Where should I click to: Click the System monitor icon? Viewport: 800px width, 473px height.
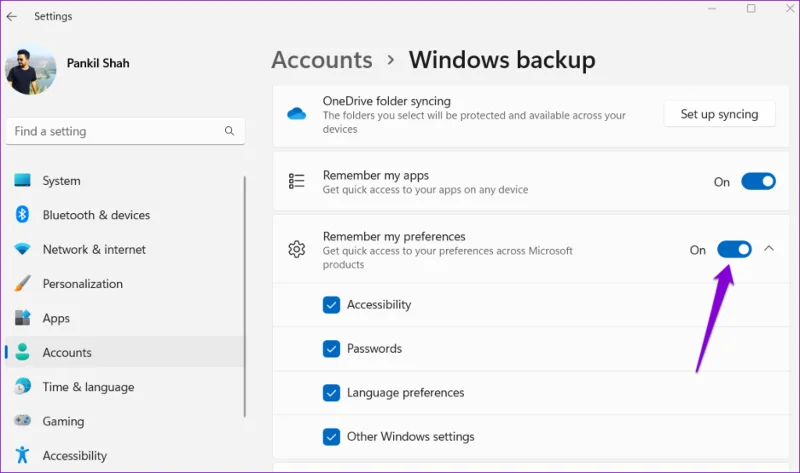tap(22, 180)
